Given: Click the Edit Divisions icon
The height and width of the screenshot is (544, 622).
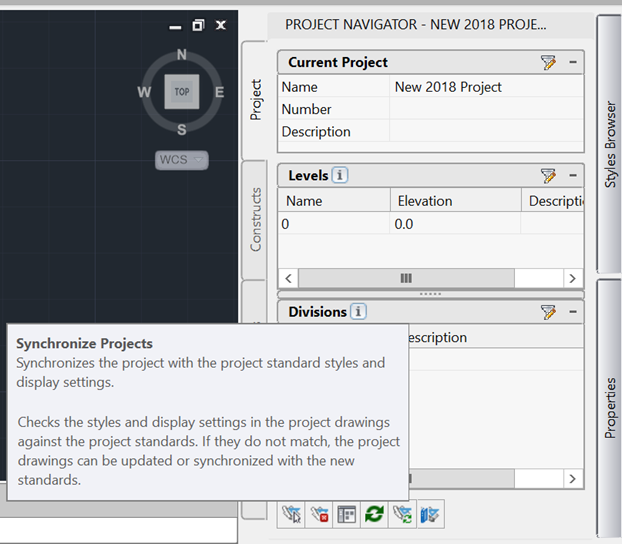Looking at the screenshot, I should 548,312.
